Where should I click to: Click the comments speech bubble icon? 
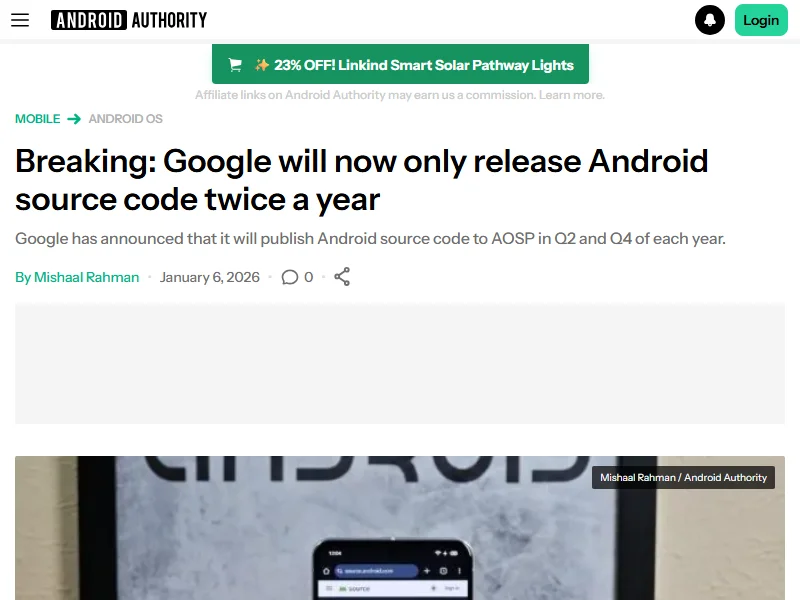pyautogui.click(x=290, y=277)
